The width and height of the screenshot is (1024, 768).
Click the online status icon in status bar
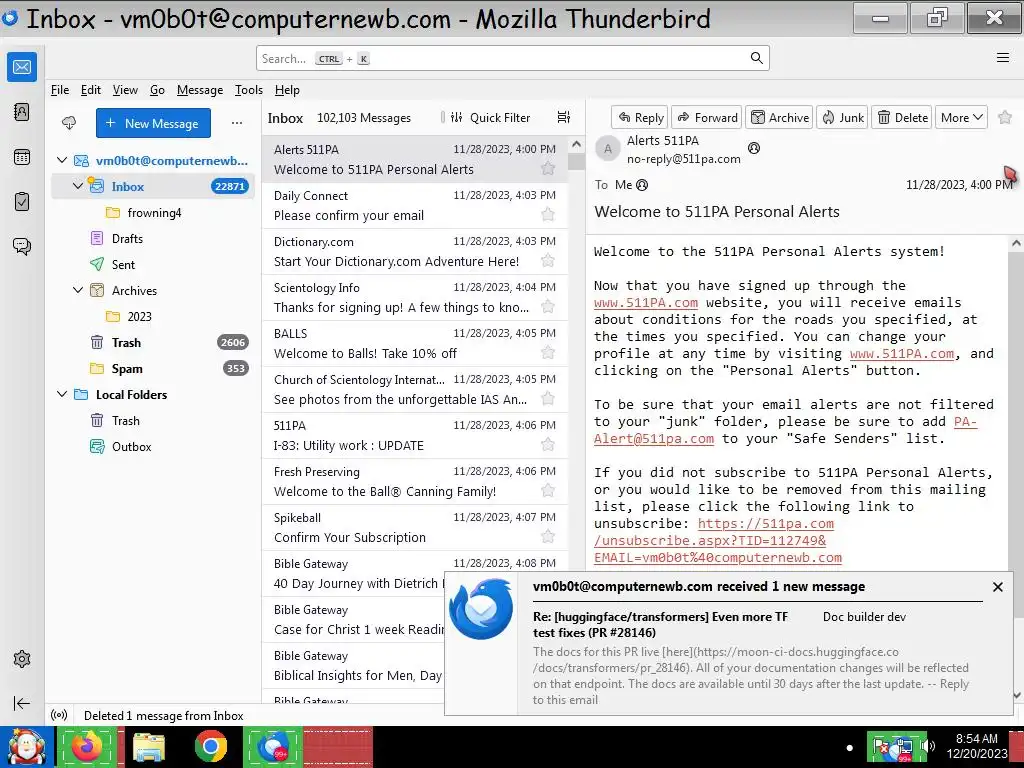coord(59,715)
